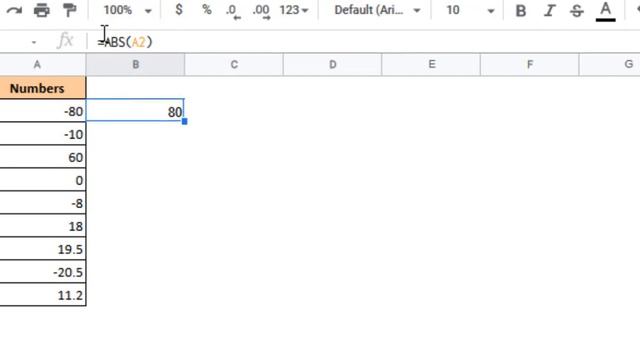Open the Default (Arial) font dropdown

tap(377, 10)
